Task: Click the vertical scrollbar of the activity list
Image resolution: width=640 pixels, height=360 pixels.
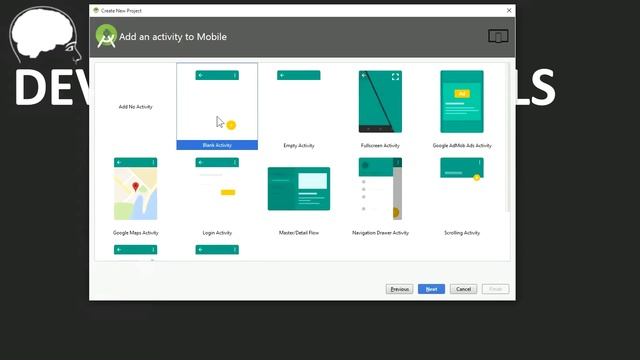Action: coord(508,138)
